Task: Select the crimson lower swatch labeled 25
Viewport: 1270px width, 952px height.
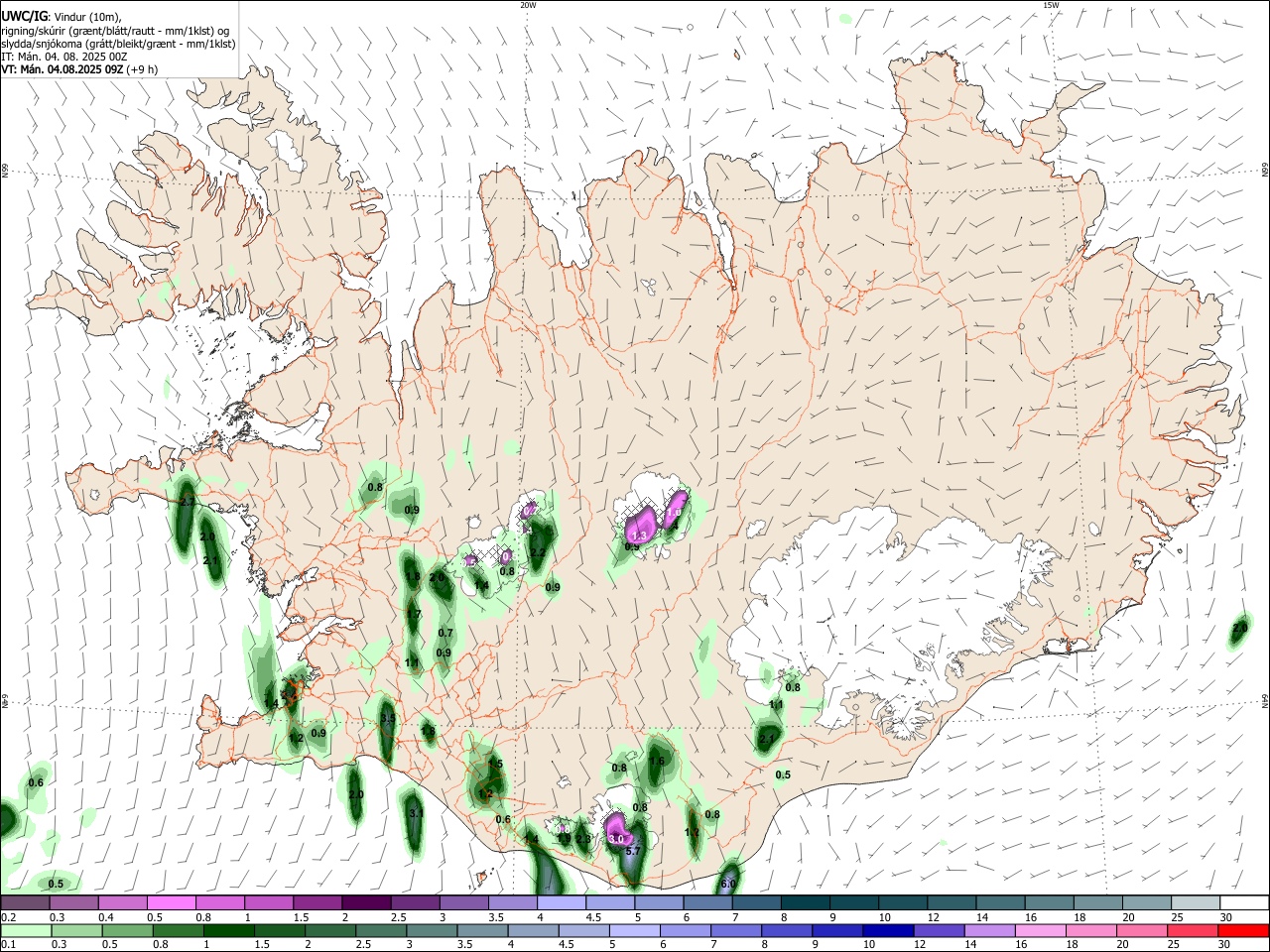Action: click(x=1192, y=930)
